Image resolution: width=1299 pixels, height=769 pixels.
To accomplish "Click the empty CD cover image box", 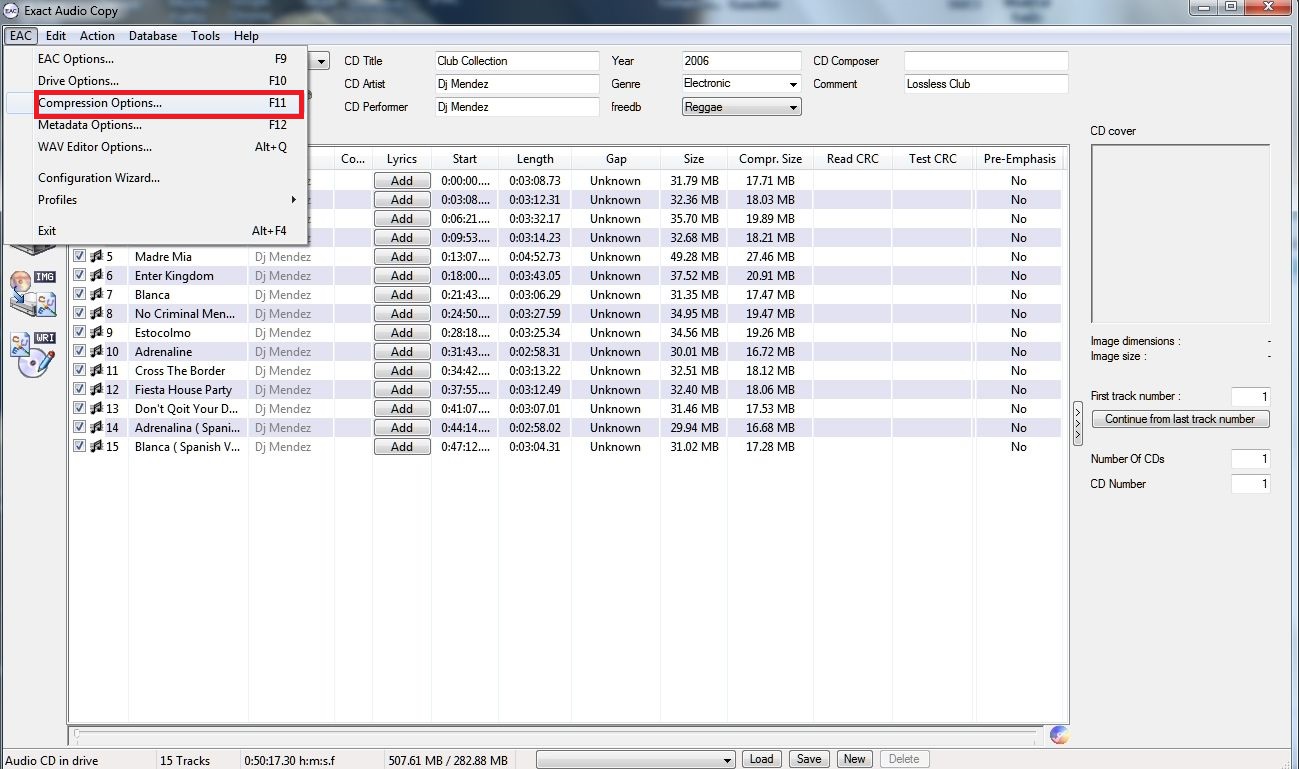I will click(x=1180, y=234).
